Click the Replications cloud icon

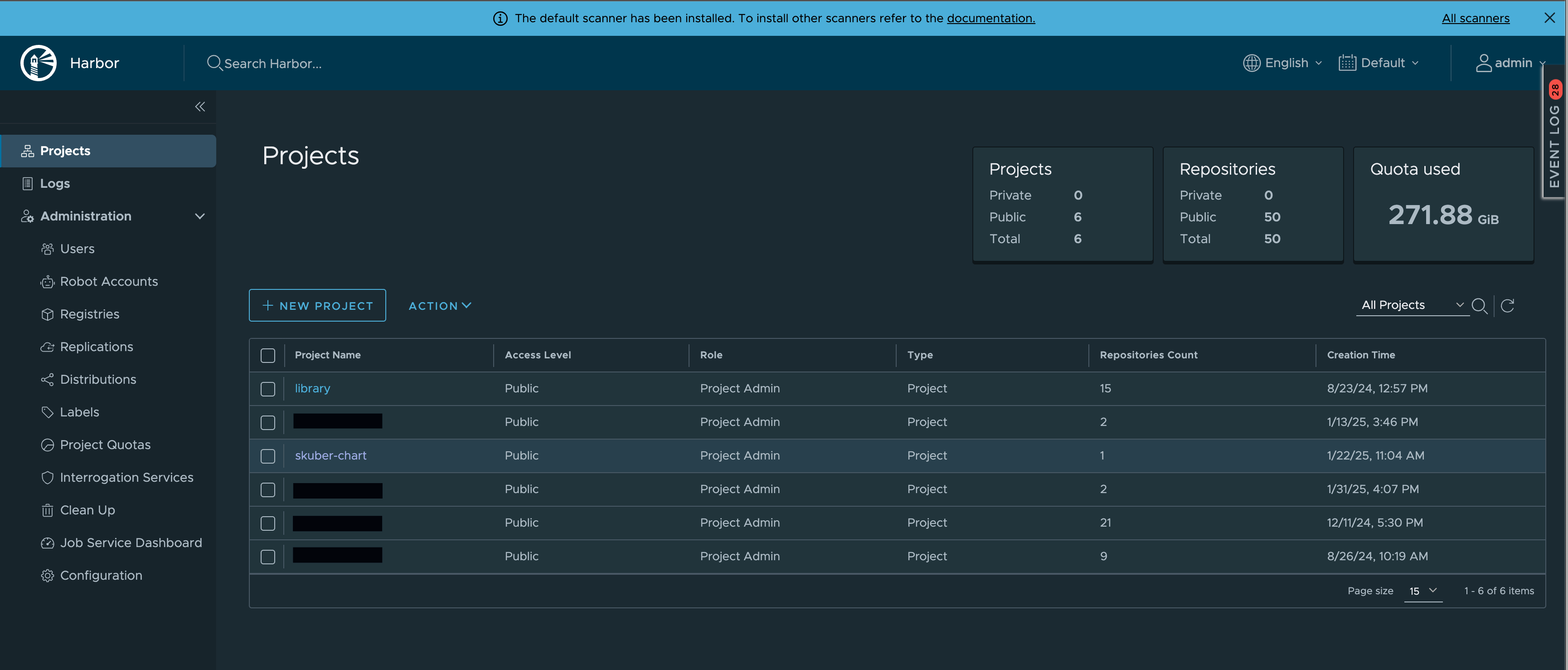tap(48, 347)
